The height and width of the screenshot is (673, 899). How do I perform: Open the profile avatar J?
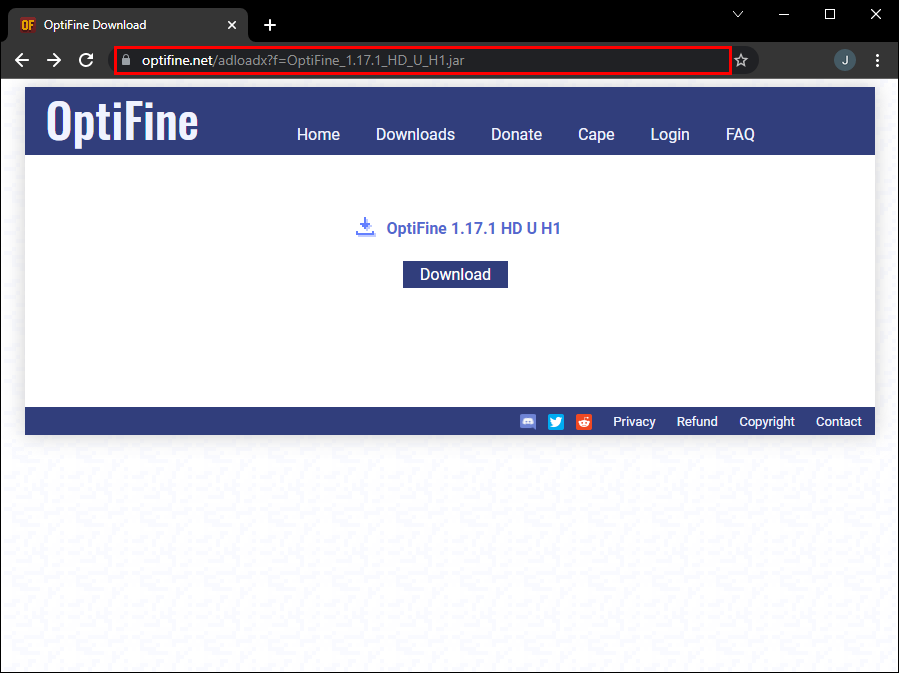coord(845,60)
